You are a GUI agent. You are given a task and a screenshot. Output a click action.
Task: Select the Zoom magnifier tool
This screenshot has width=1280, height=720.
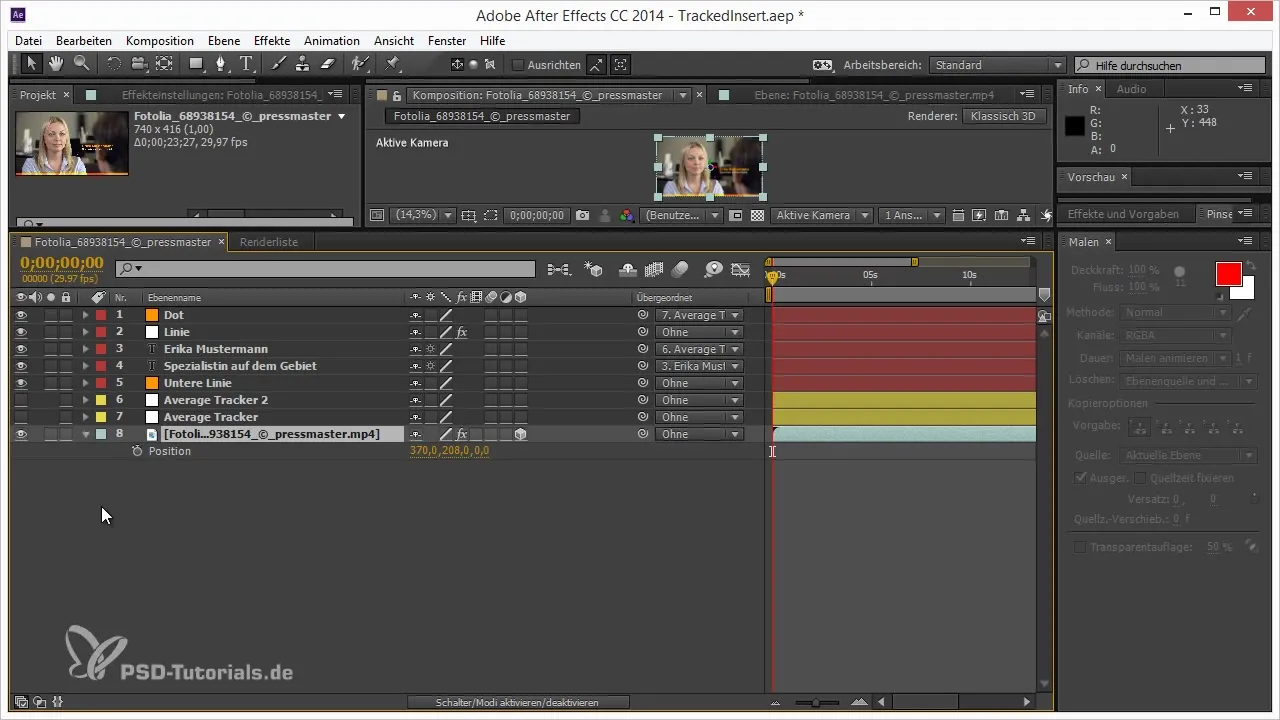81,64
